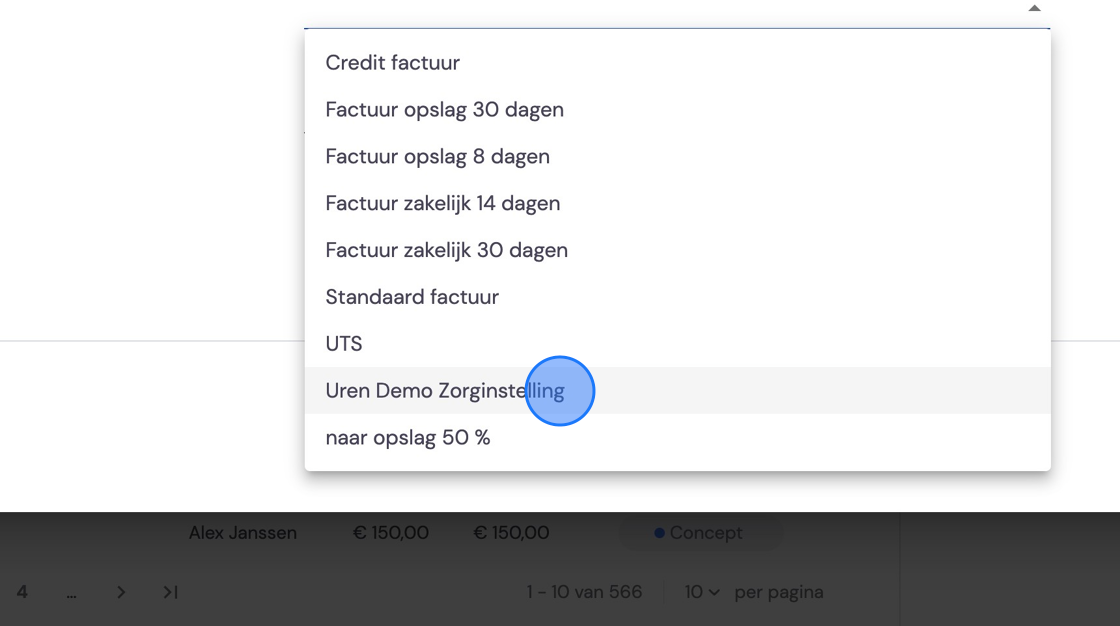1120x626 pixels.
Task: Select Factuur opslag 8 dagen
Action: [677, 156]
